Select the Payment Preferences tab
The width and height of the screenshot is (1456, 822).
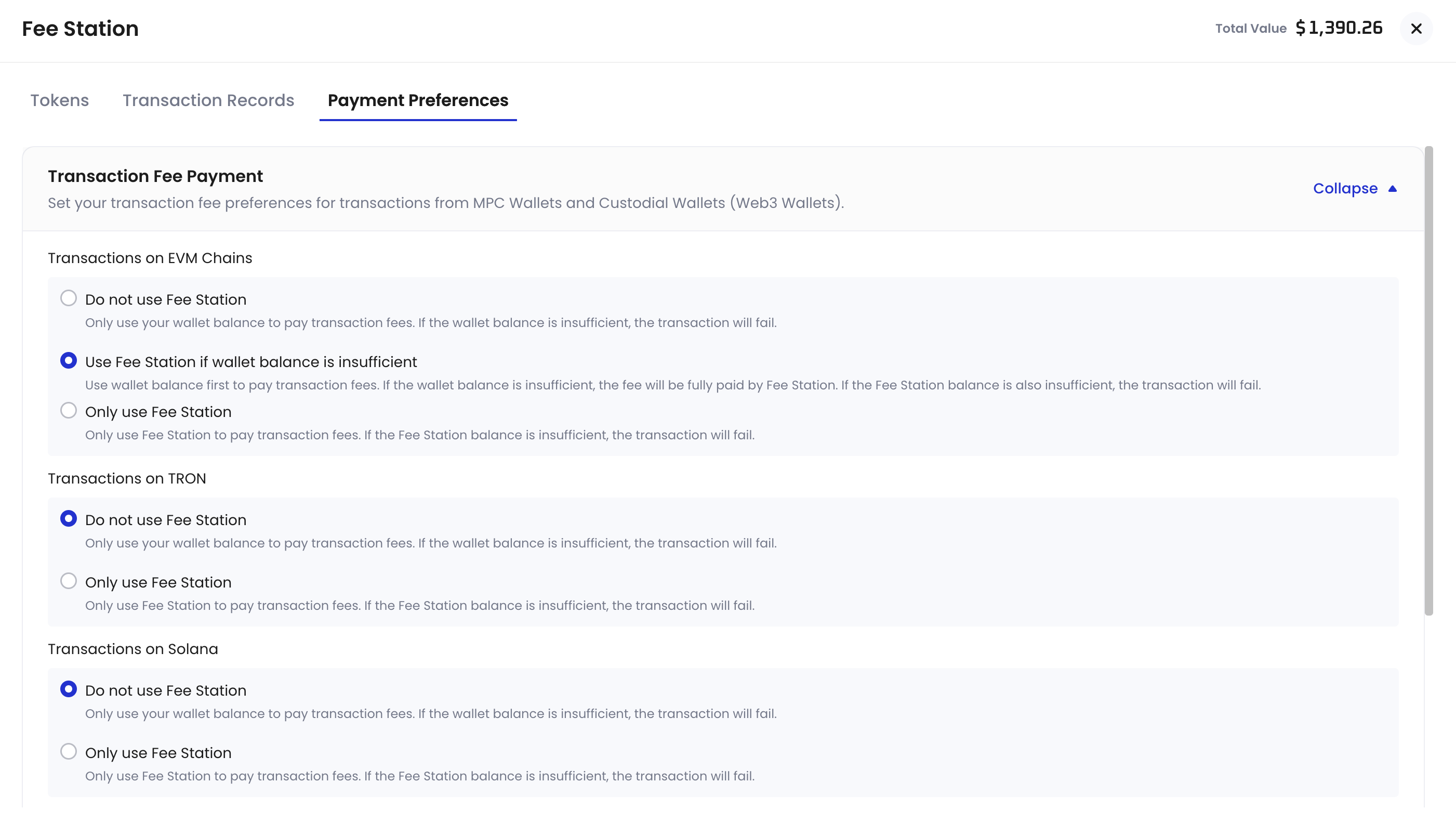(418, 100)
